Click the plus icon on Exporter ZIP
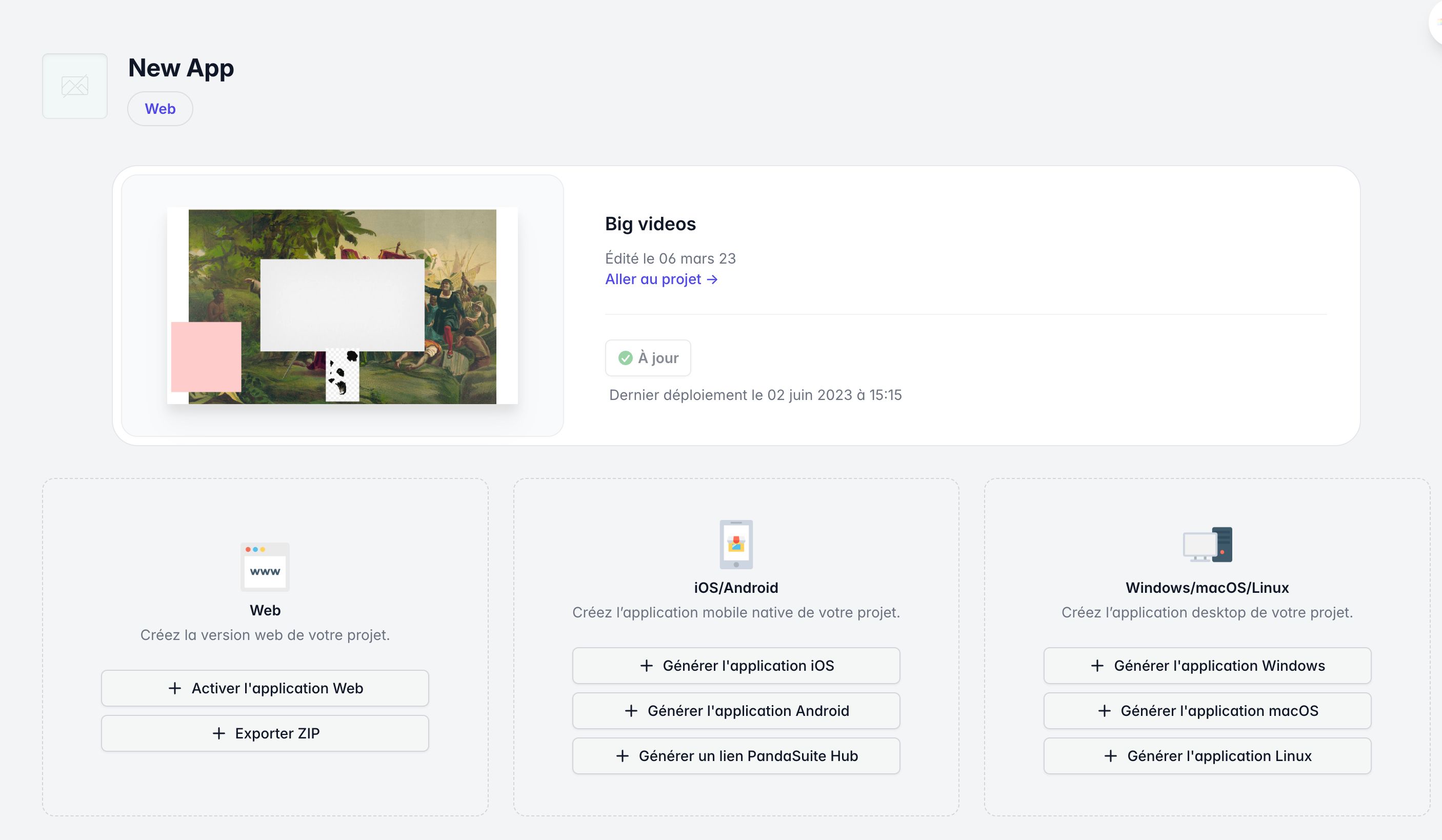 (x=218, y=733)
